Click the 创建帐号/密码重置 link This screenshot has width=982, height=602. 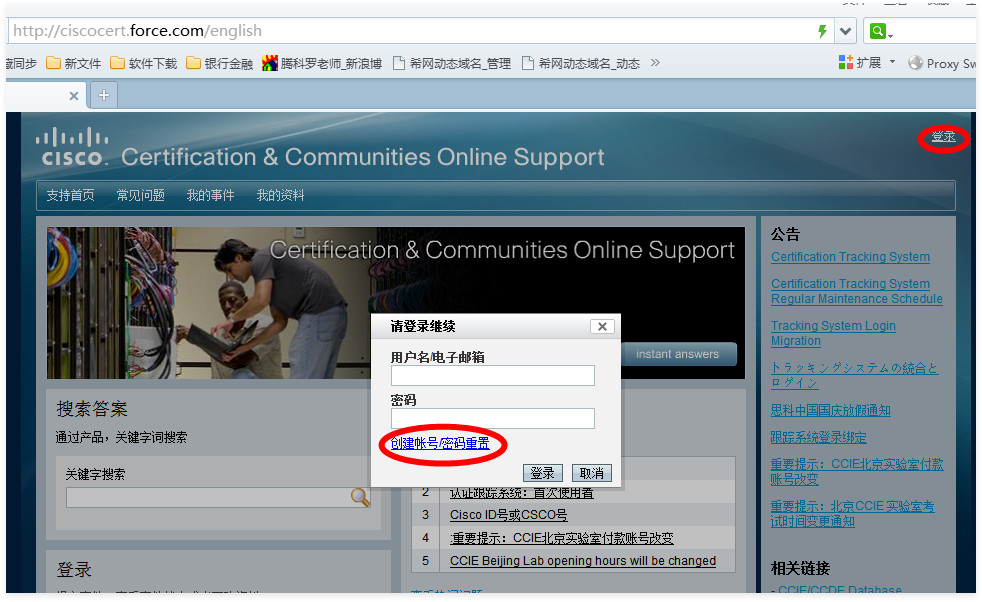coord(440,444)
